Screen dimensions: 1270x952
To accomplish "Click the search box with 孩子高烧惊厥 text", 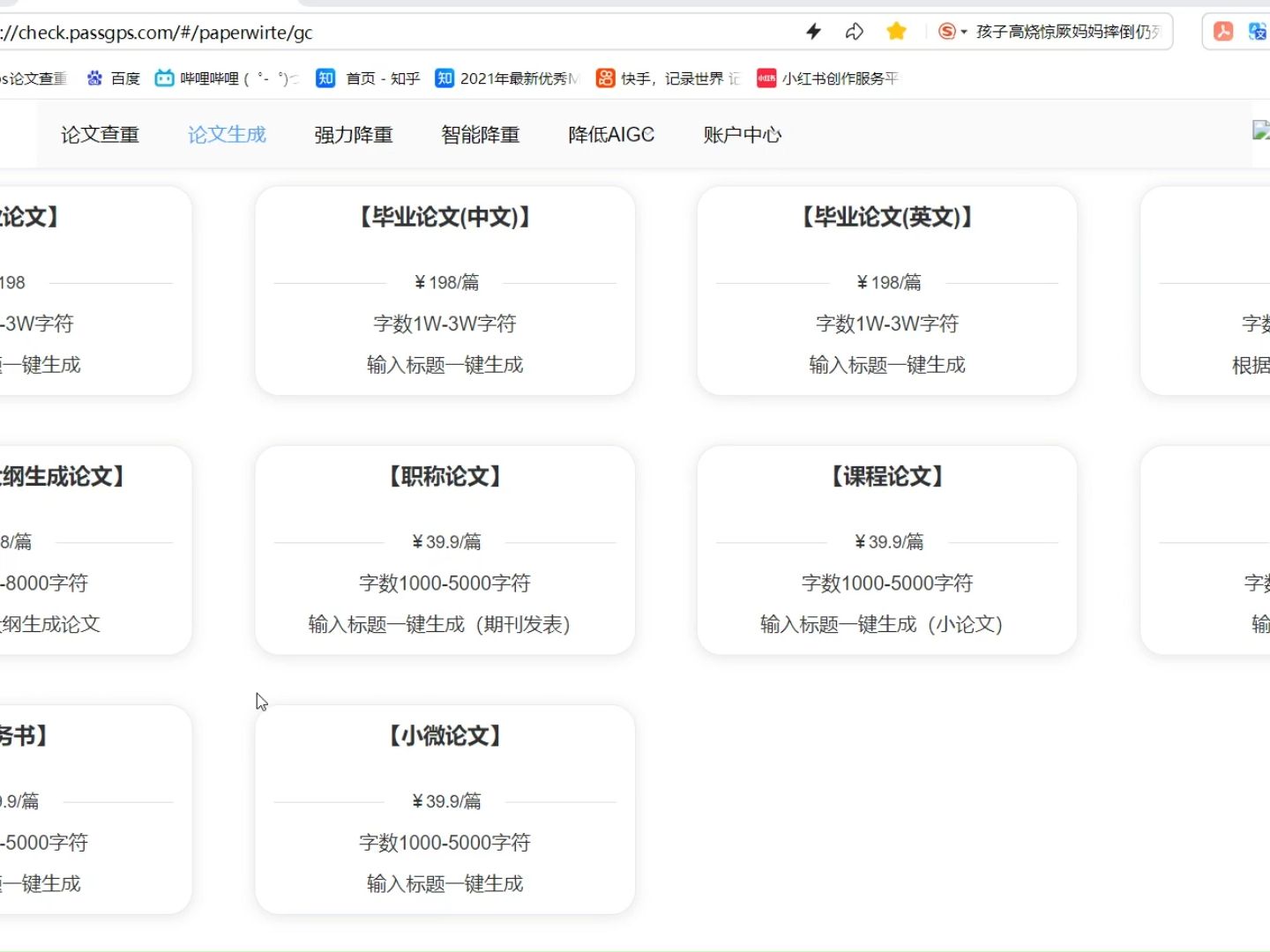I will [x=1067, y=32].
